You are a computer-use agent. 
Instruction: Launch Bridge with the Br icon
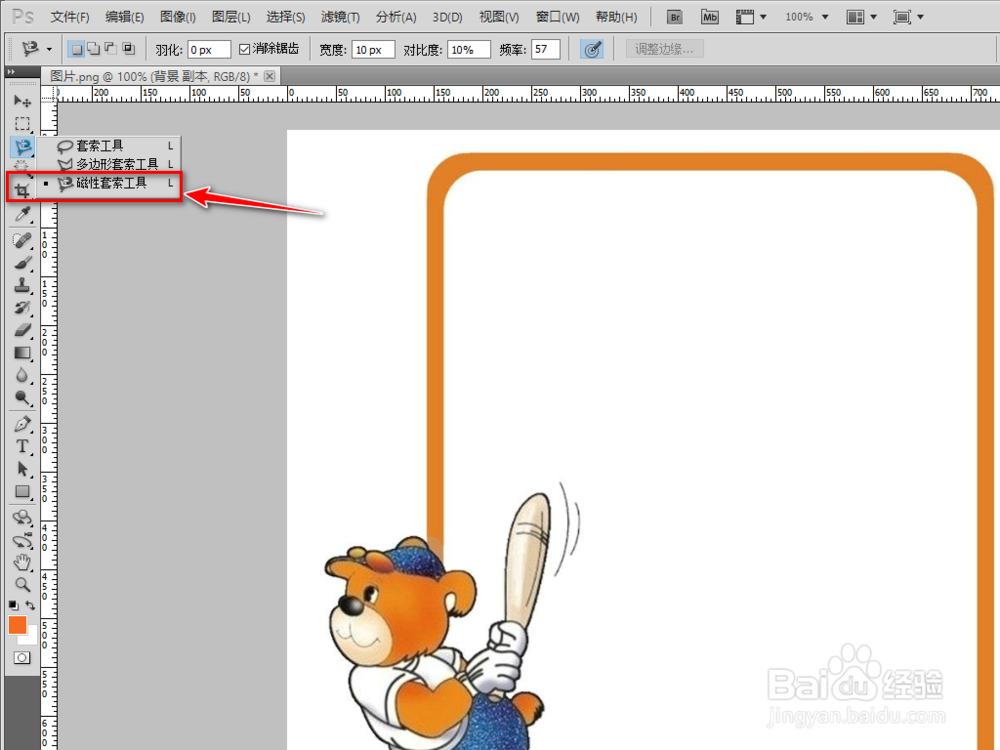[x=674, y=17]
